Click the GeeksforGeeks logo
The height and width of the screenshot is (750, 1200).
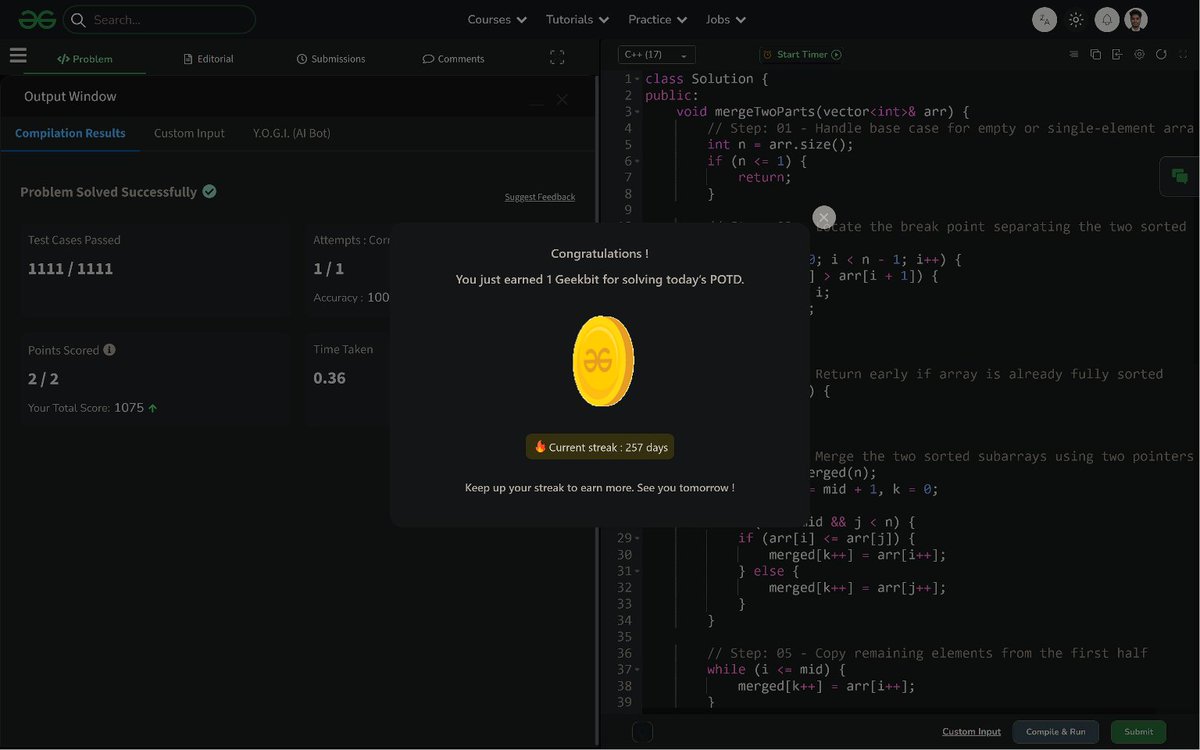coord(37,19)
